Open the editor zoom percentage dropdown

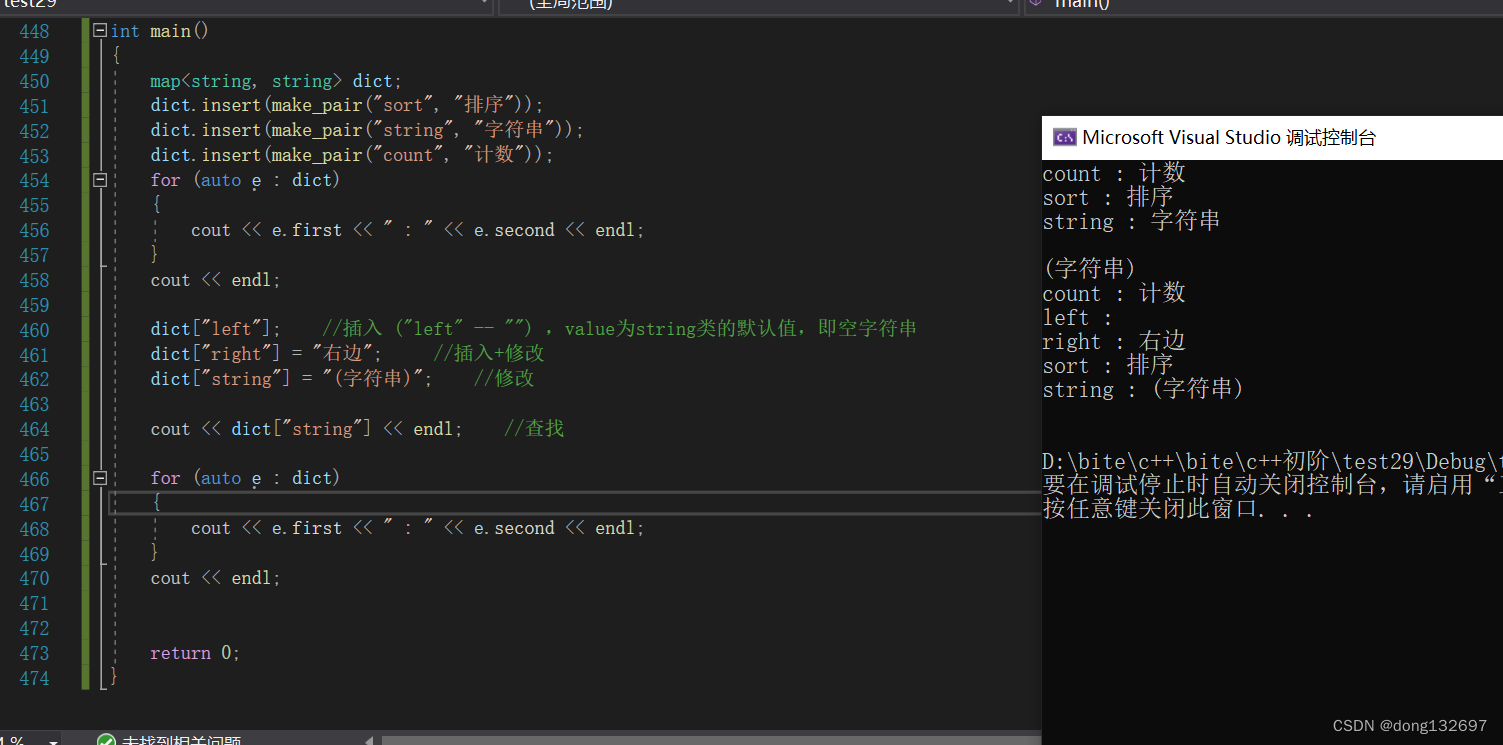[53, 741]
